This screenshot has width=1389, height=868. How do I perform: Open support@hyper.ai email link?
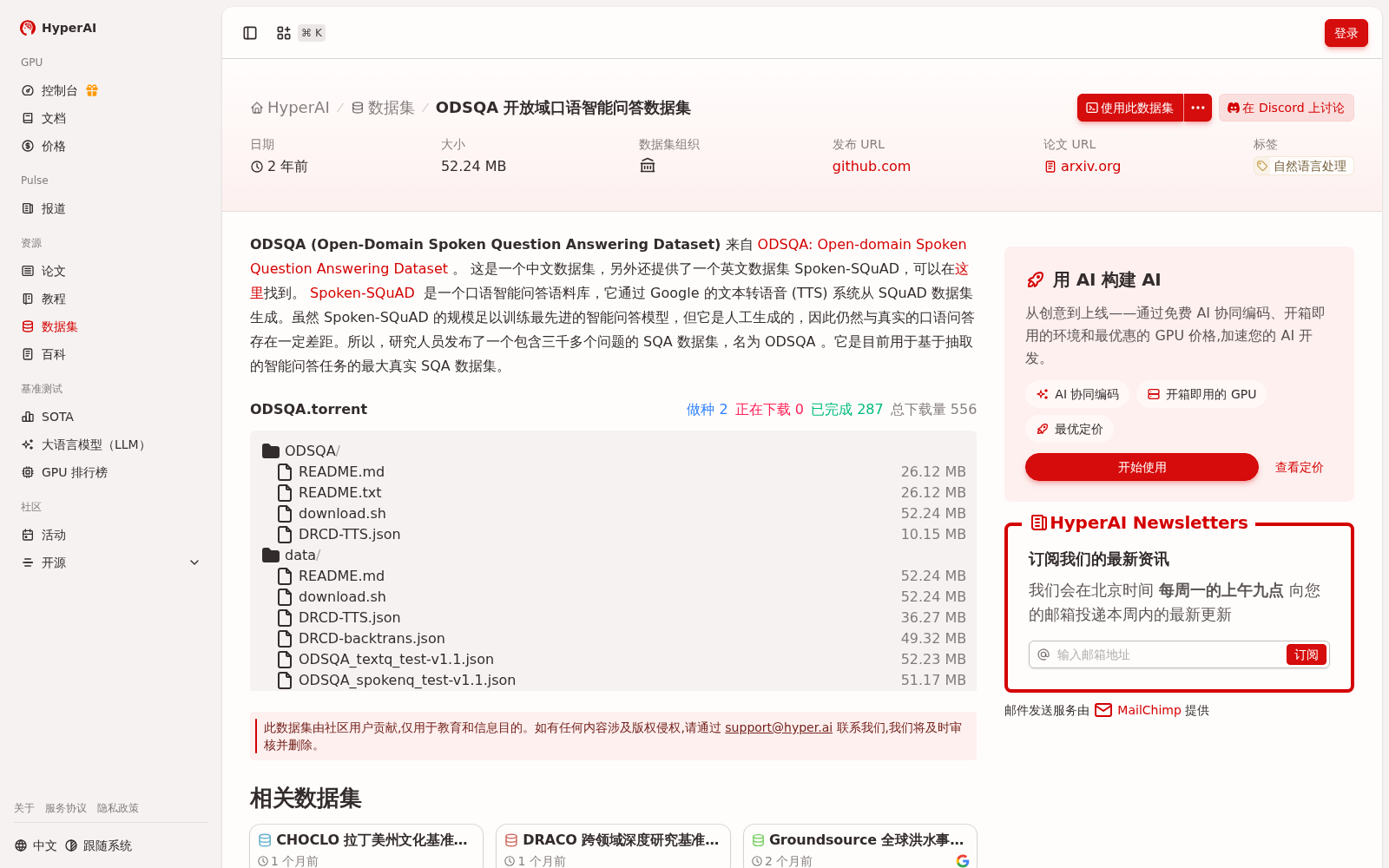[x=779, y=727]
